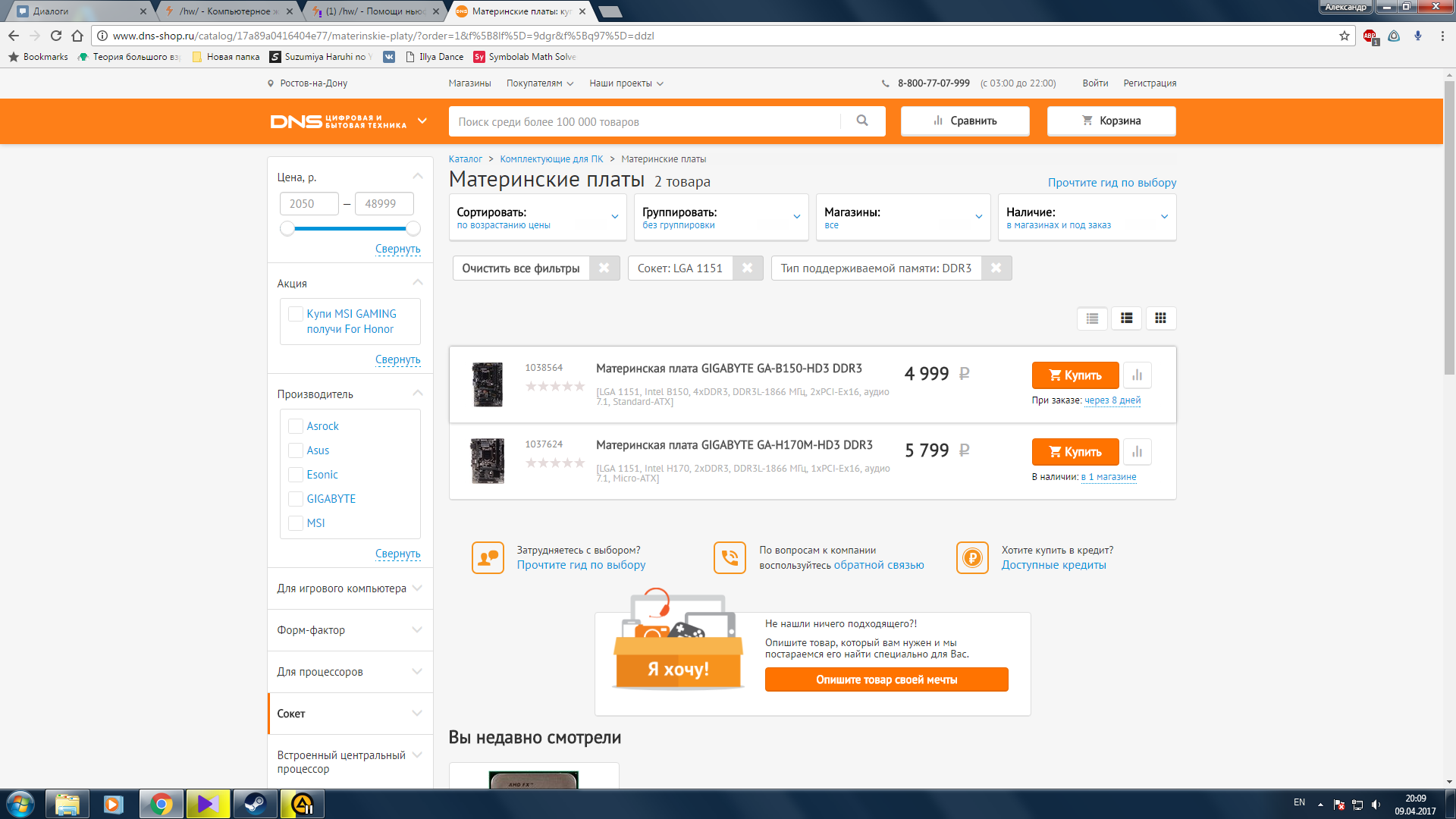Image resolution: width=1456 pixels, height=819 pixels.
Task: Open GA-B150-HD3 product thumbnail
Action: click(488, 384)
